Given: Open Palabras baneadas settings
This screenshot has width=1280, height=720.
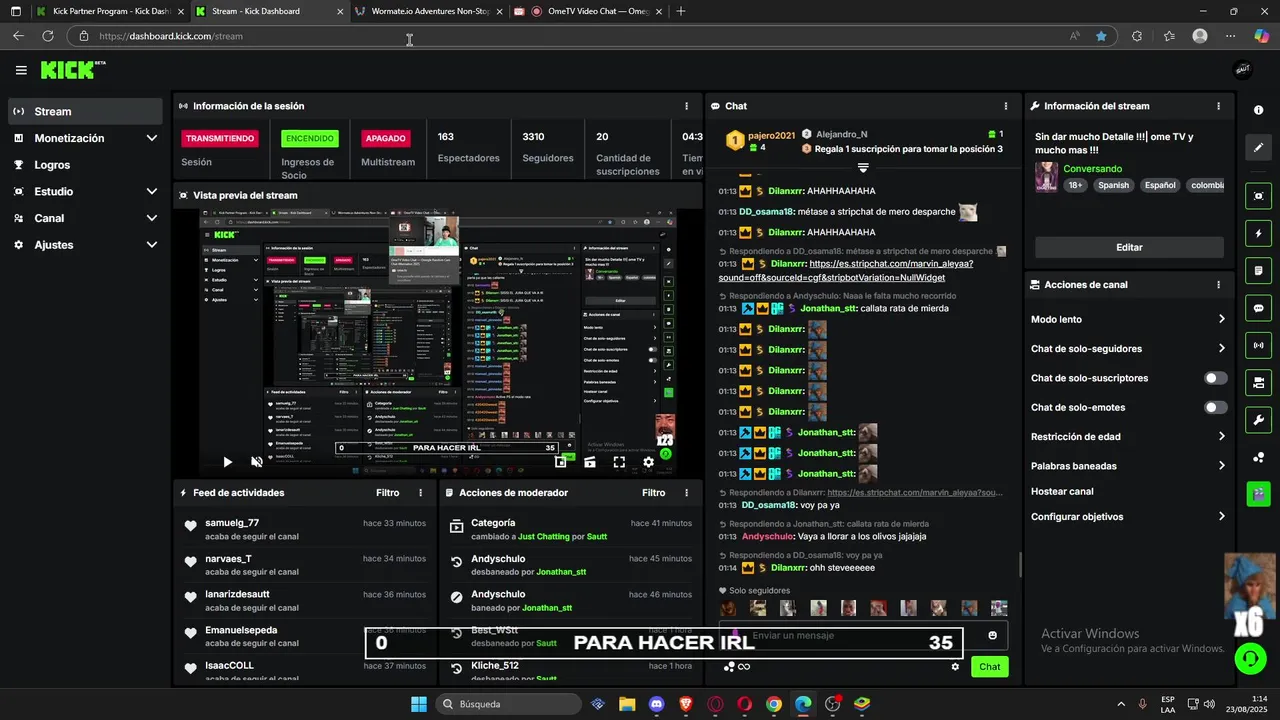Looking at the screenshot, I should [1128, 466].
